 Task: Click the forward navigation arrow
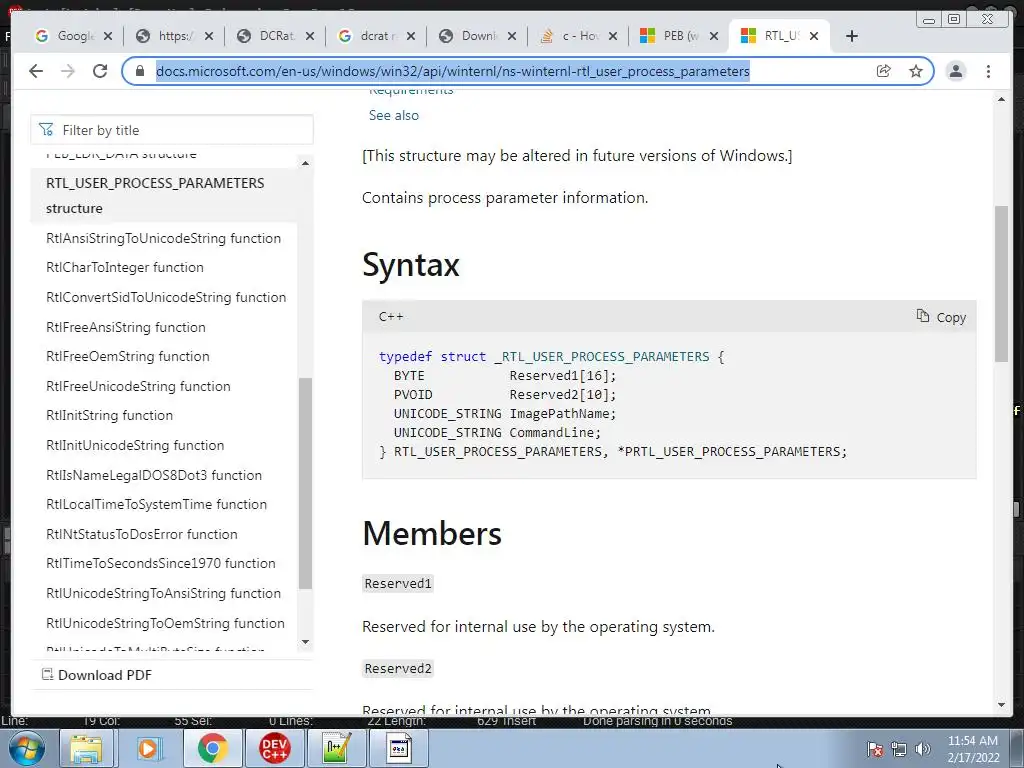click(x=68, y=71)
